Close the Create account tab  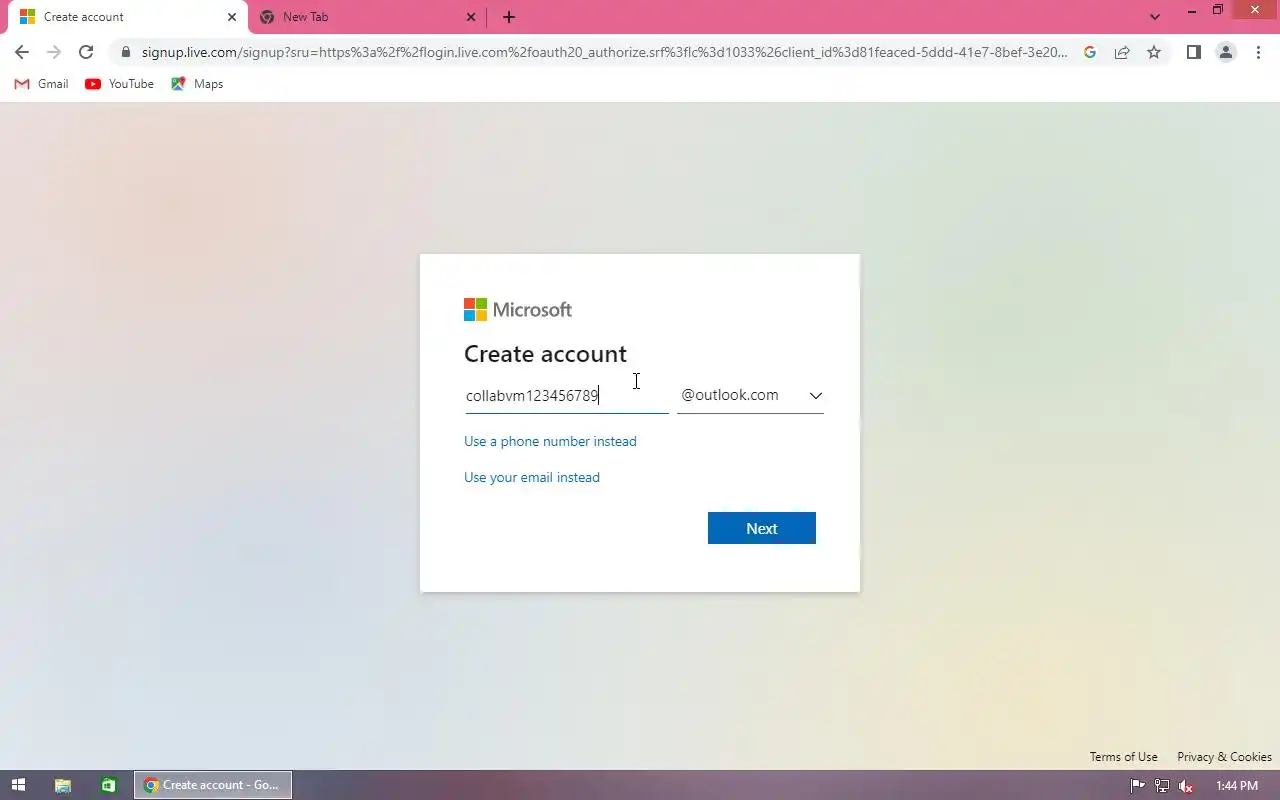click(231, 17)
